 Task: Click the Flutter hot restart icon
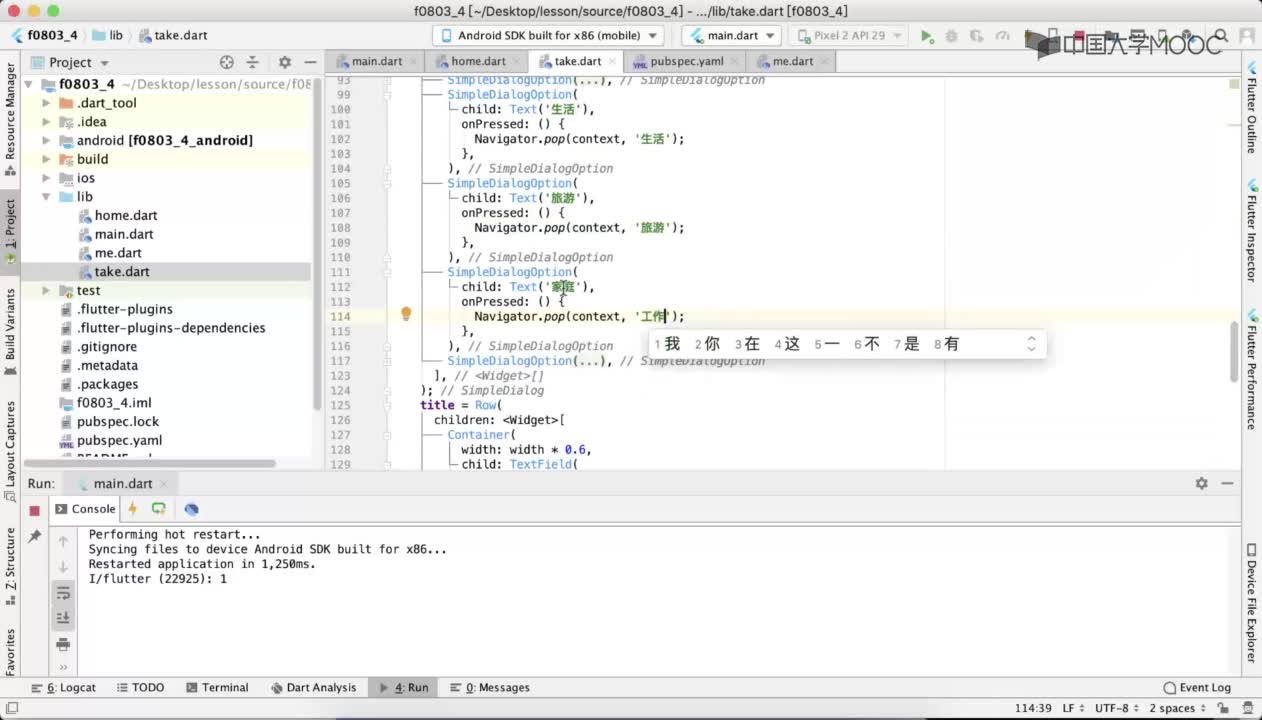coord(158,509)
